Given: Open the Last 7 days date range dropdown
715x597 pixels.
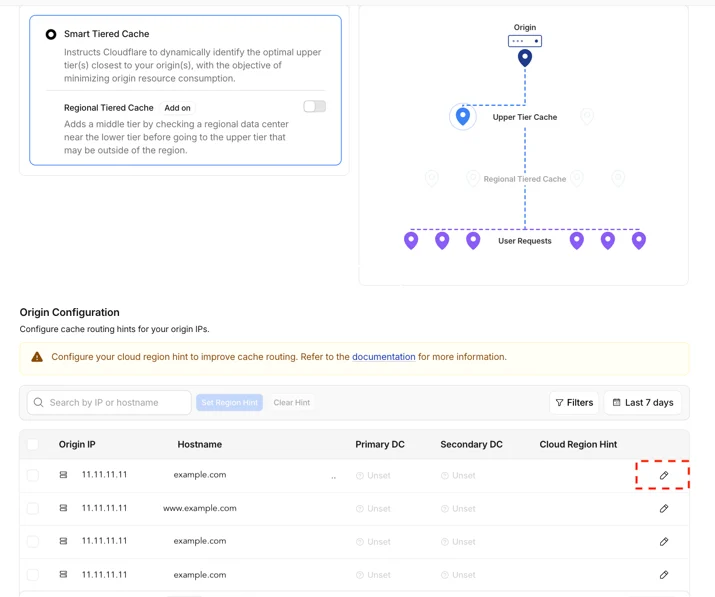Looking at the screenshot, I should coord(642,402).
